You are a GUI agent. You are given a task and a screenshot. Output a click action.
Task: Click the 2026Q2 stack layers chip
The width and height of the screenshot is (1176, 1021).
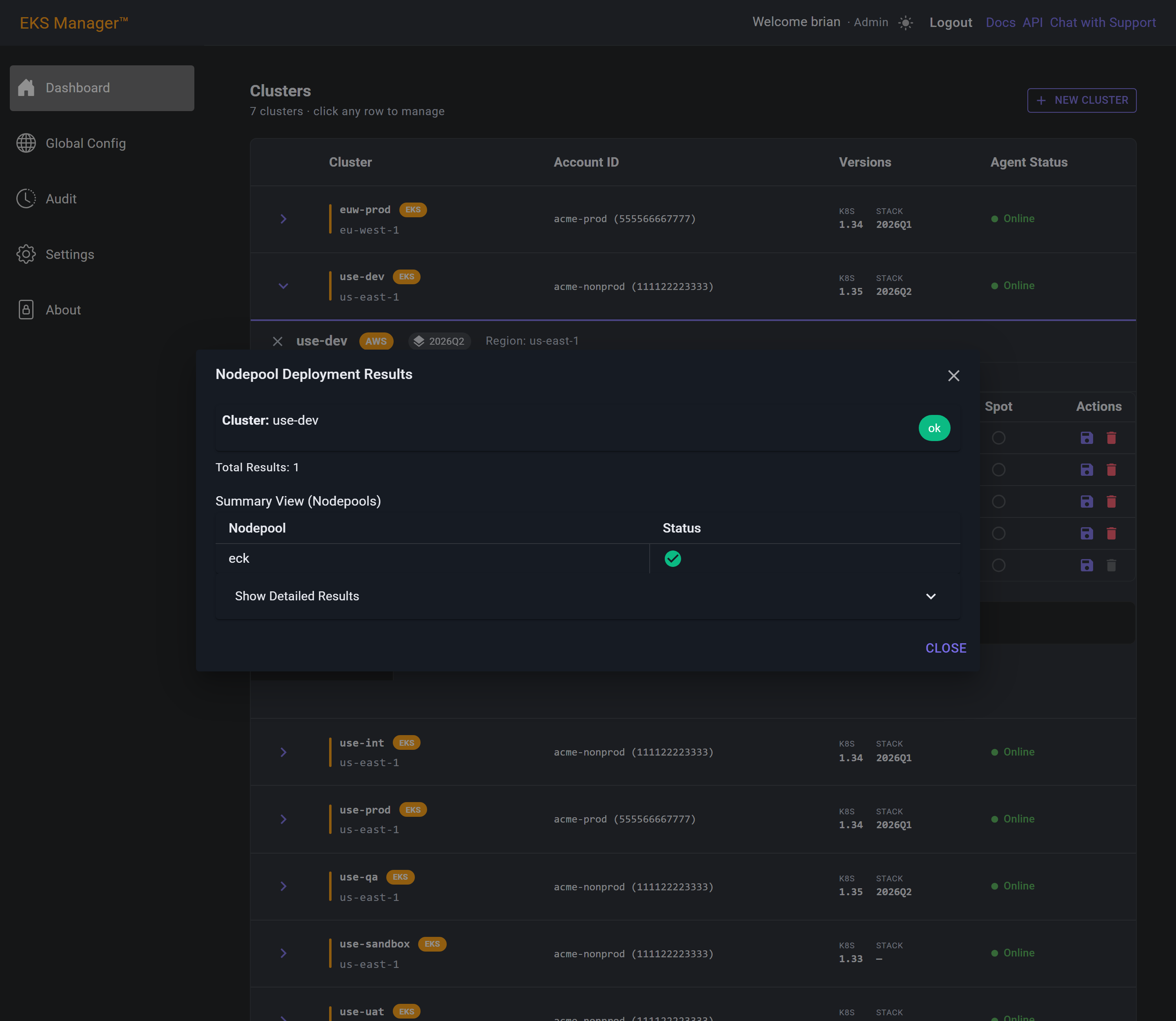[439, 341]
